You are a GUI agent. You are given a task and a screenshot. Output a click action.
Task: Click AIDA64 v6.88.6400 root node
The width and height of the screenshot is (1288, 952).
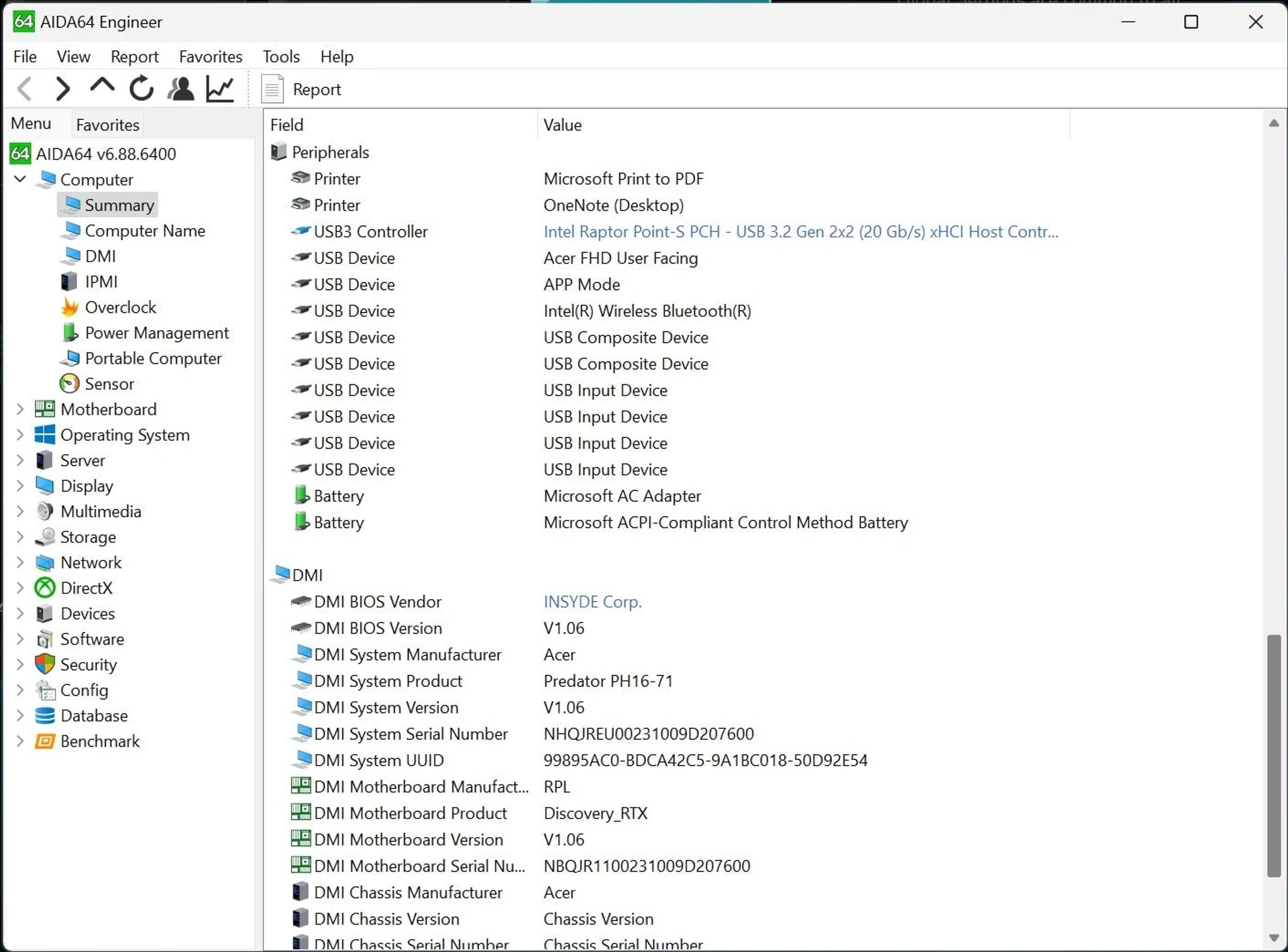click(93, 154)
